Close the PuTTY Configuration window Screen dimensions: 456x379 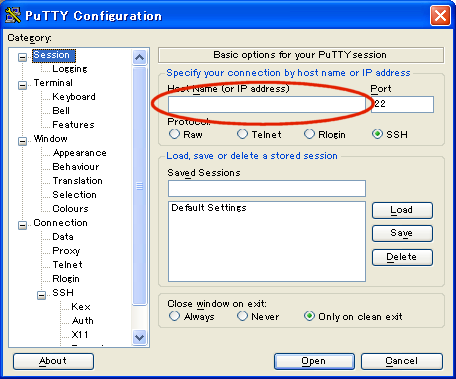click(440, 16)
